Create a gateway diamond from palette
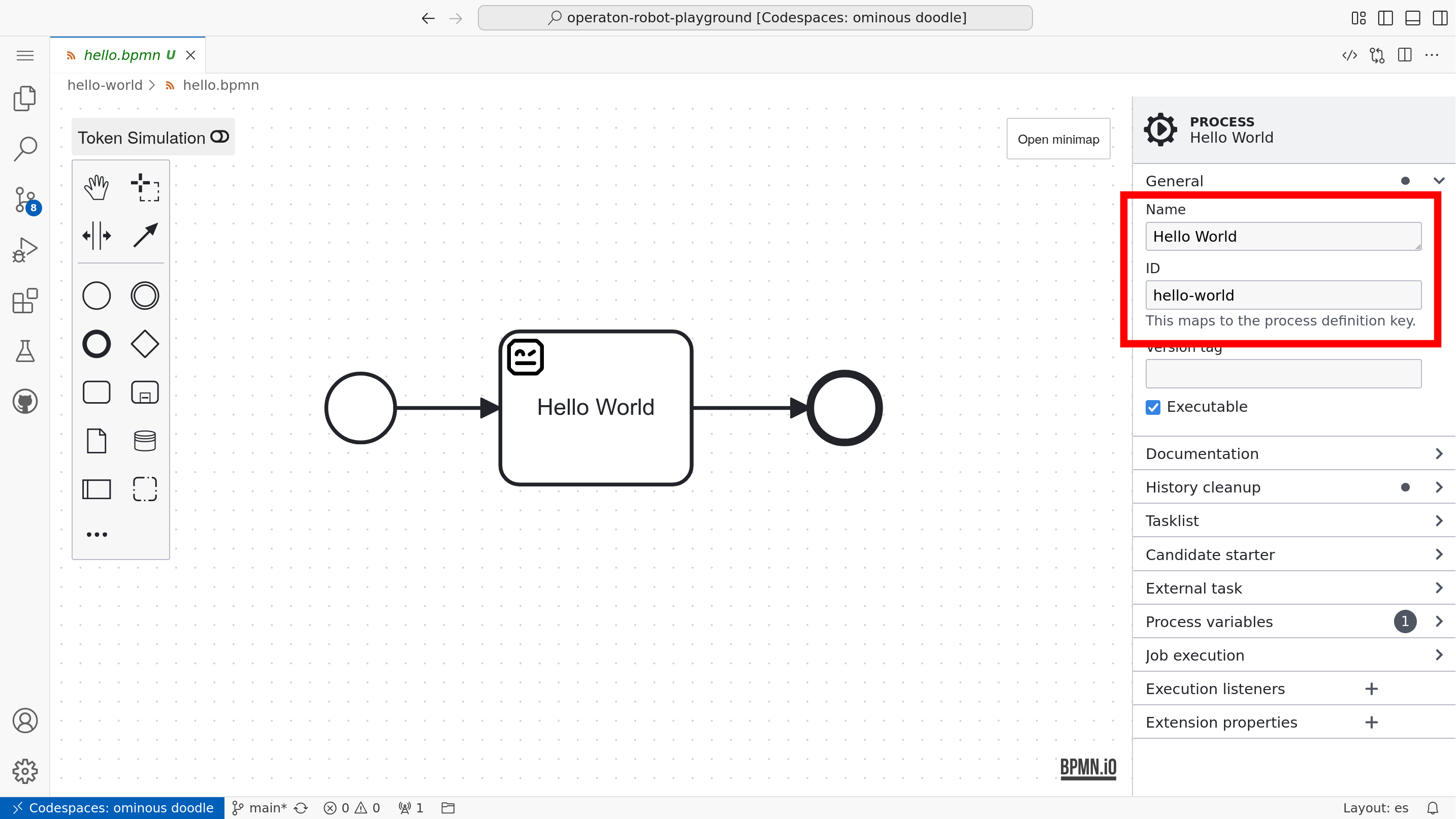This screenshot has width=1456, height=819. coord(145,344)
